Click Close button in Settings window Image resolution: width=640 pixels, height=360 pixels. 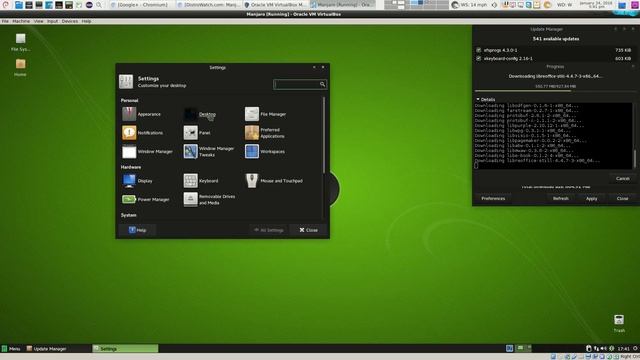(x=308, y=230)
